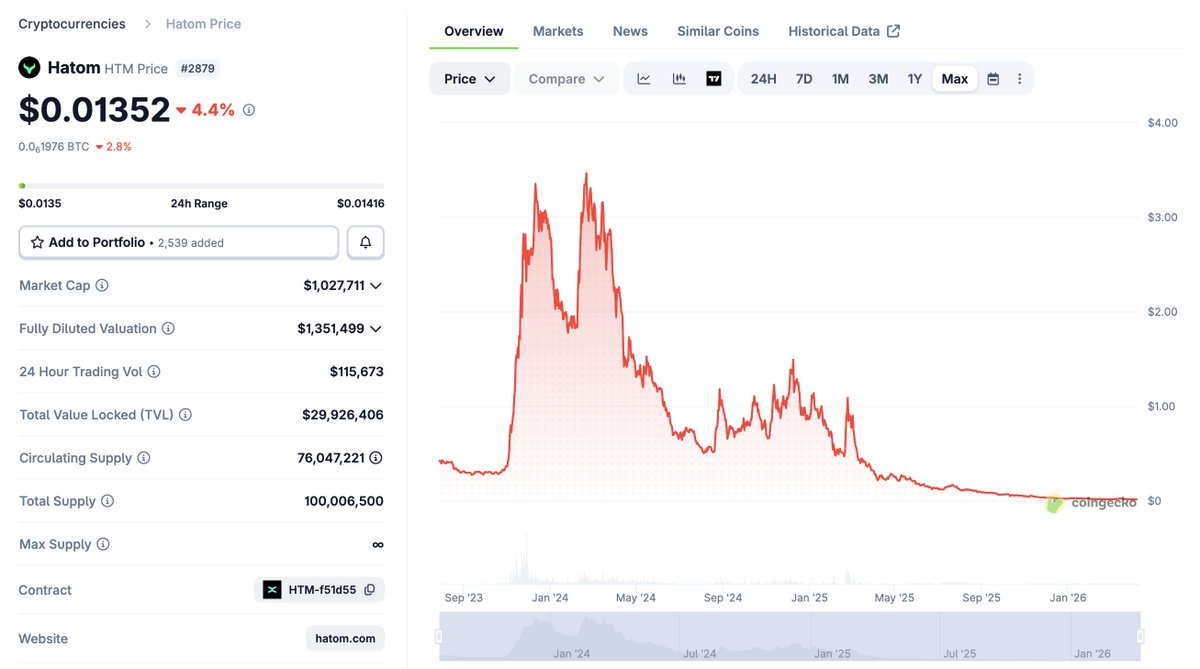Click the $115,673 trading volume value
The height and width of the screenshot is (669, 1200).
tap(356, 372)
